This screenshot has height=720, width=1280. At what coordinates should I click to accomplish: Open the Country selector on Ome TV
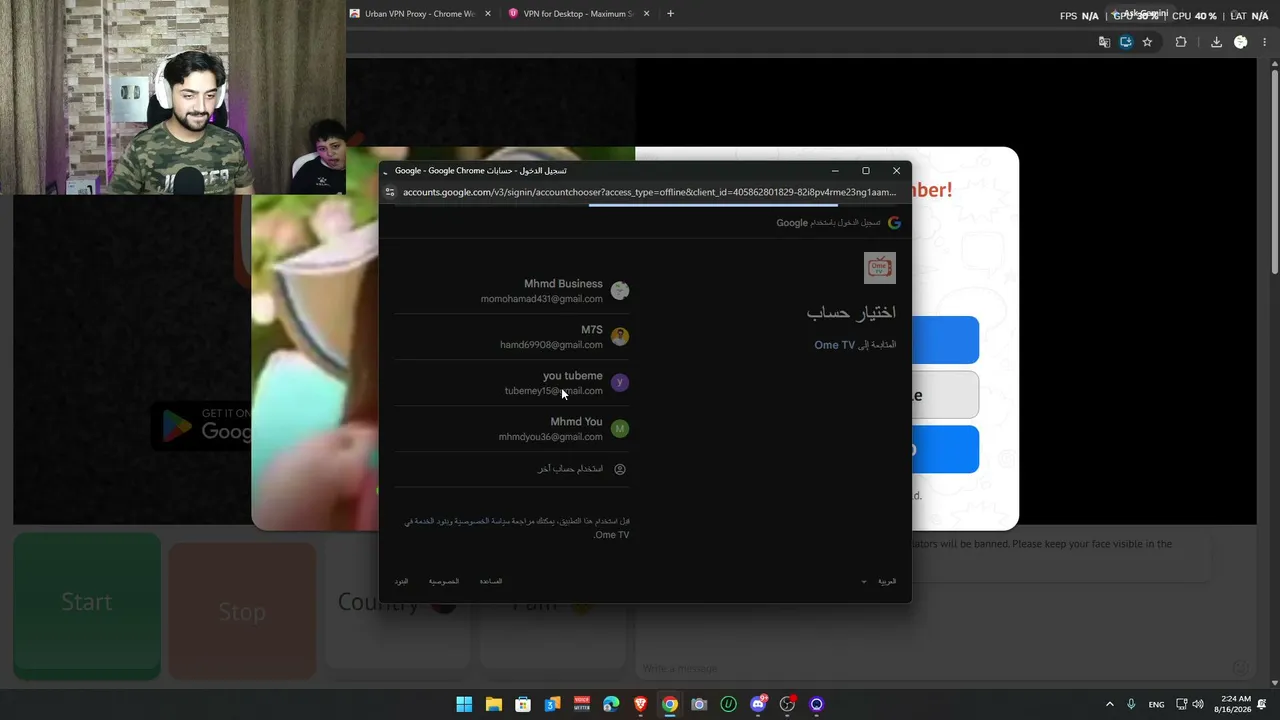coord(398,603)
